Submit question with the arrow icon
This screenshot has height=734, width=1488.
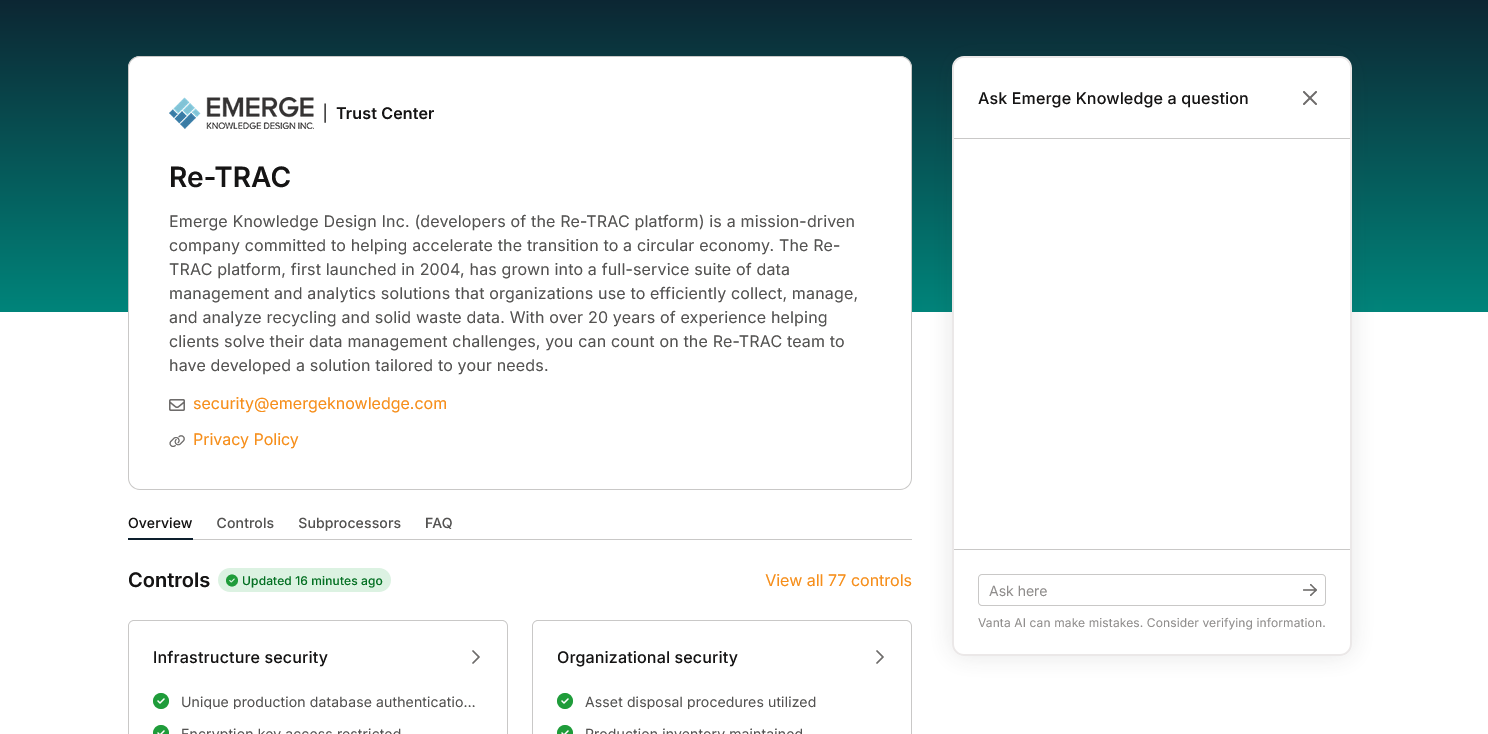[1310, 590]
